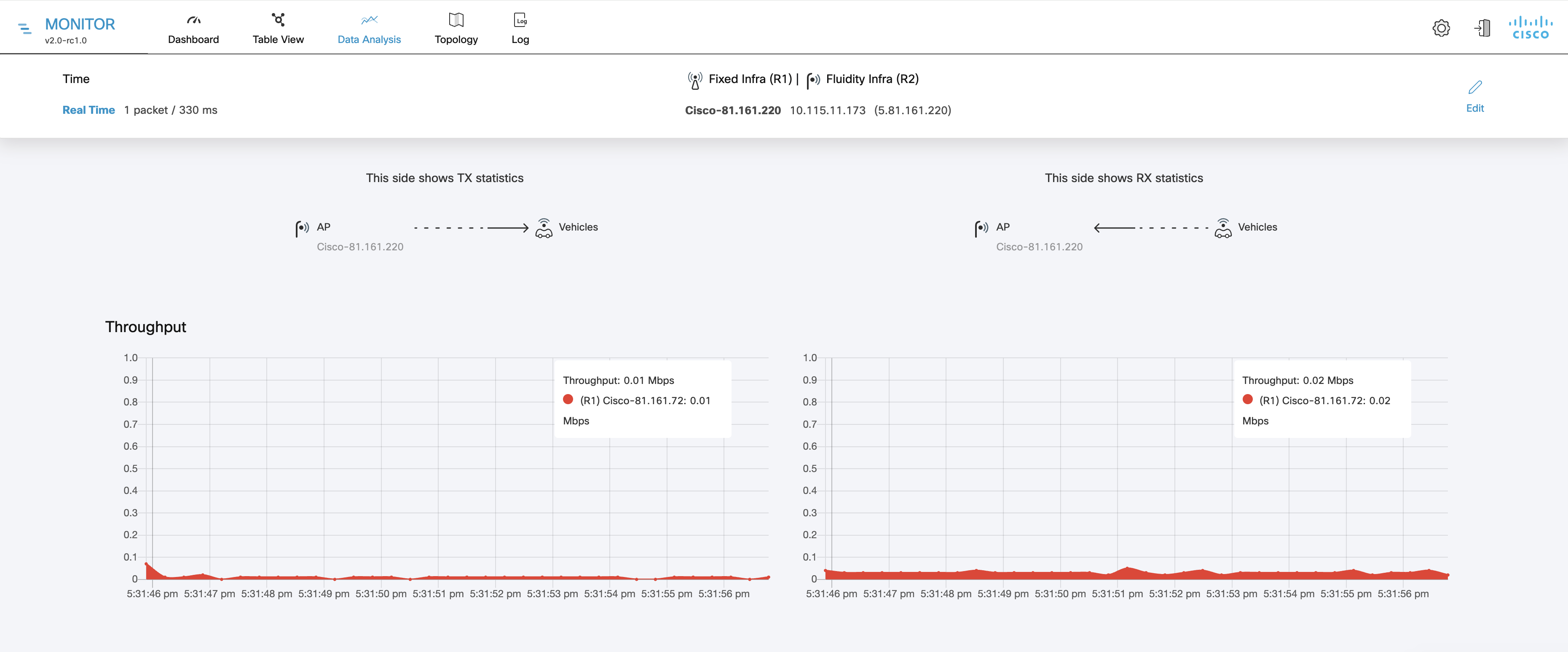Click the Vehicles icon on TX side
This screenshot has width=1568, height=652.
[x=544, y=228]
